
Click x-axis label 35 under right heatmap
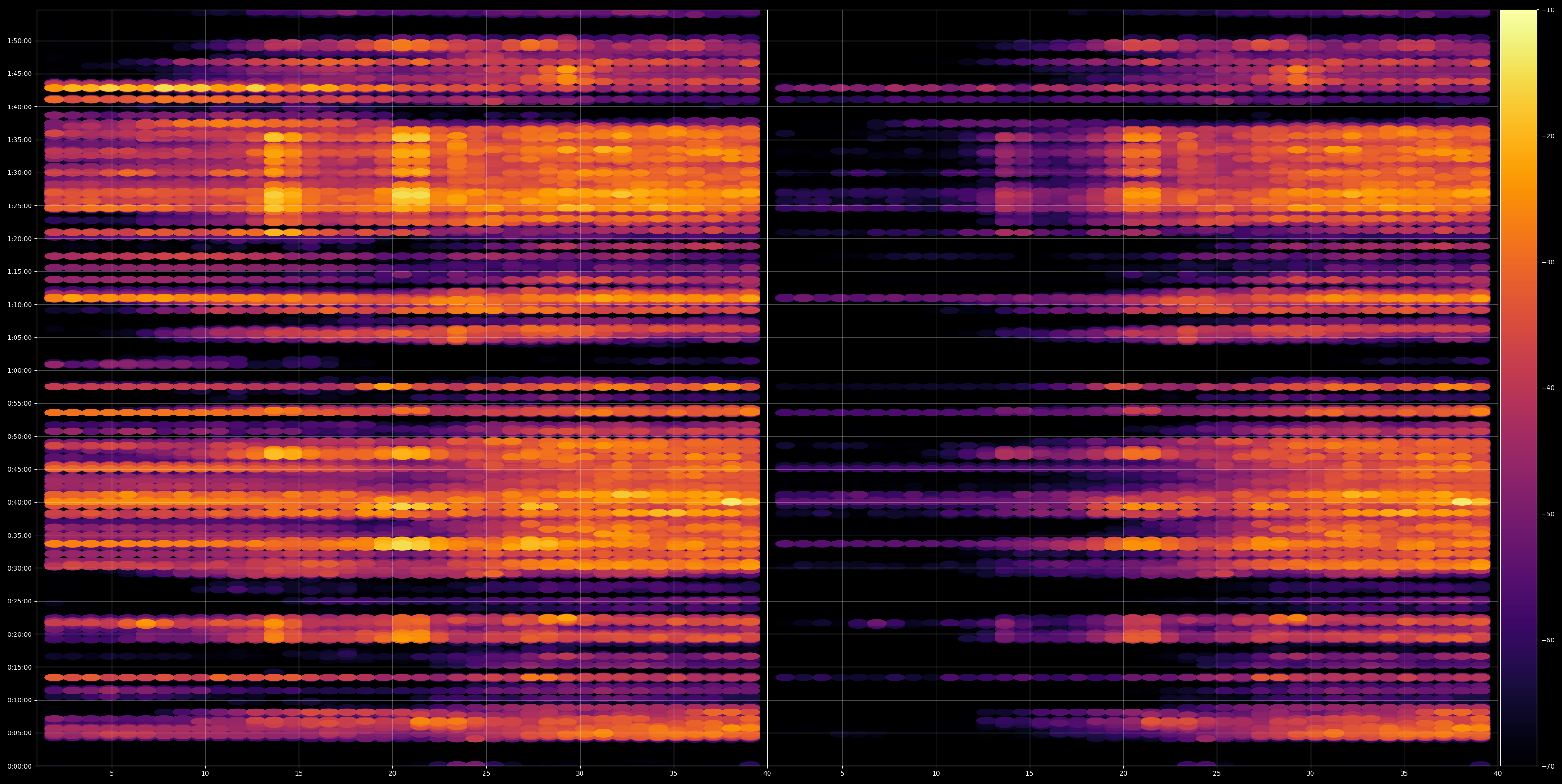pos(1404,774)
